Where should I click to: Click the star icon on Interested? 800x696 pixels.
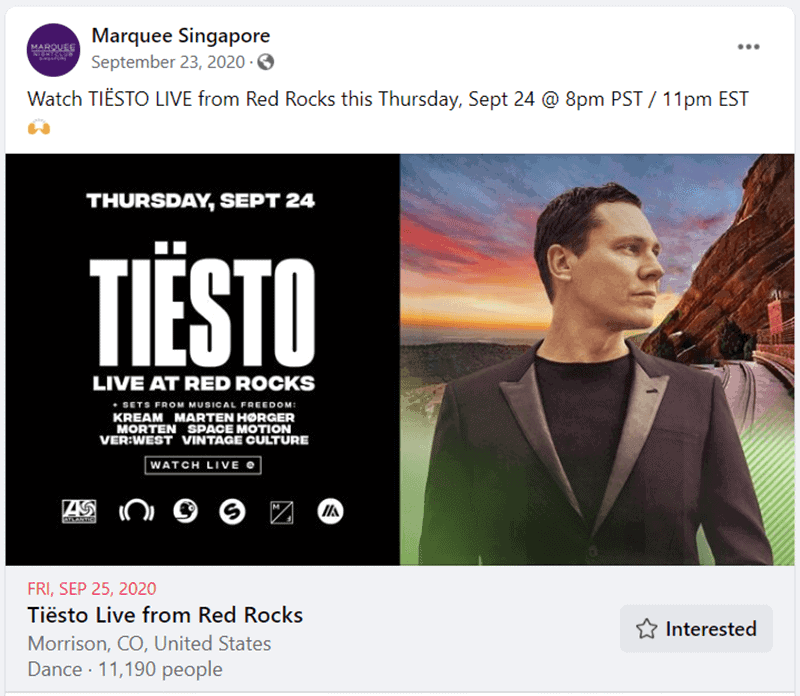pyautogui.click(x=647, y=629)
